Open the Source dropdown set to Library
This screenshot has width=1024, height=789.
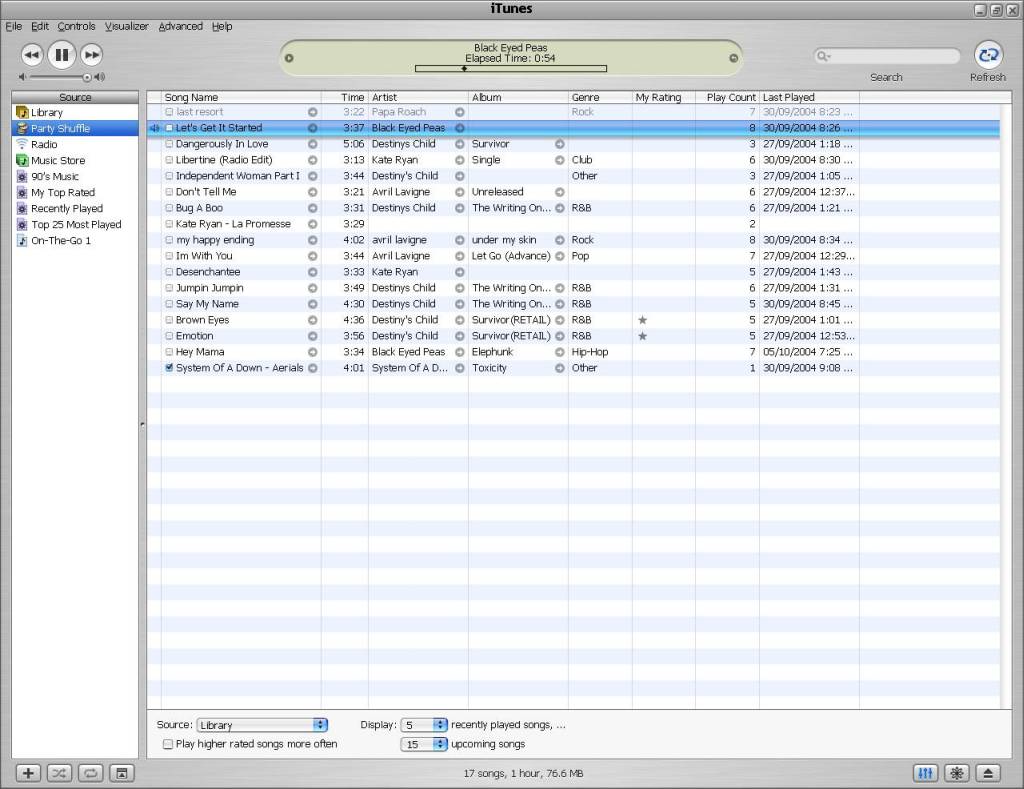coord(262,725)
